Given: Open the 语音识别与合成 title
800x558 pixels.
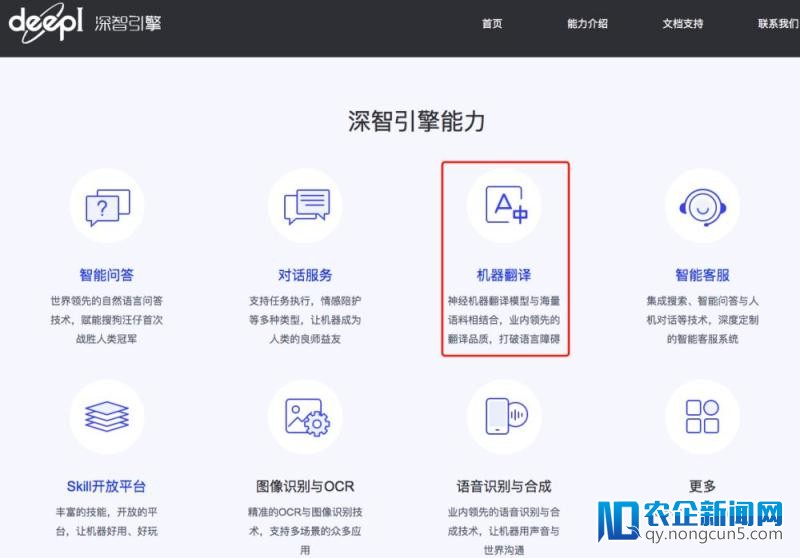Looking at the screenshot, I should 504,487.
